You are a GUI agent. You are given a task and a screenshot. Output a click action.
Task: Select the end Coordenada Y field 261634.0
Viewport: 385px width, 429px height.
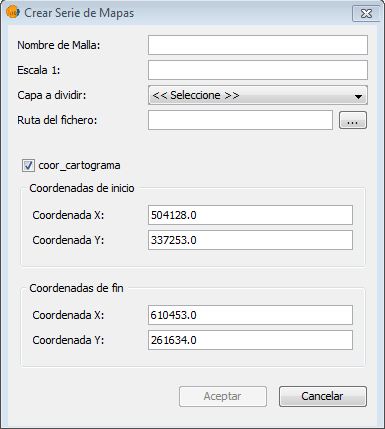point(250,340)
